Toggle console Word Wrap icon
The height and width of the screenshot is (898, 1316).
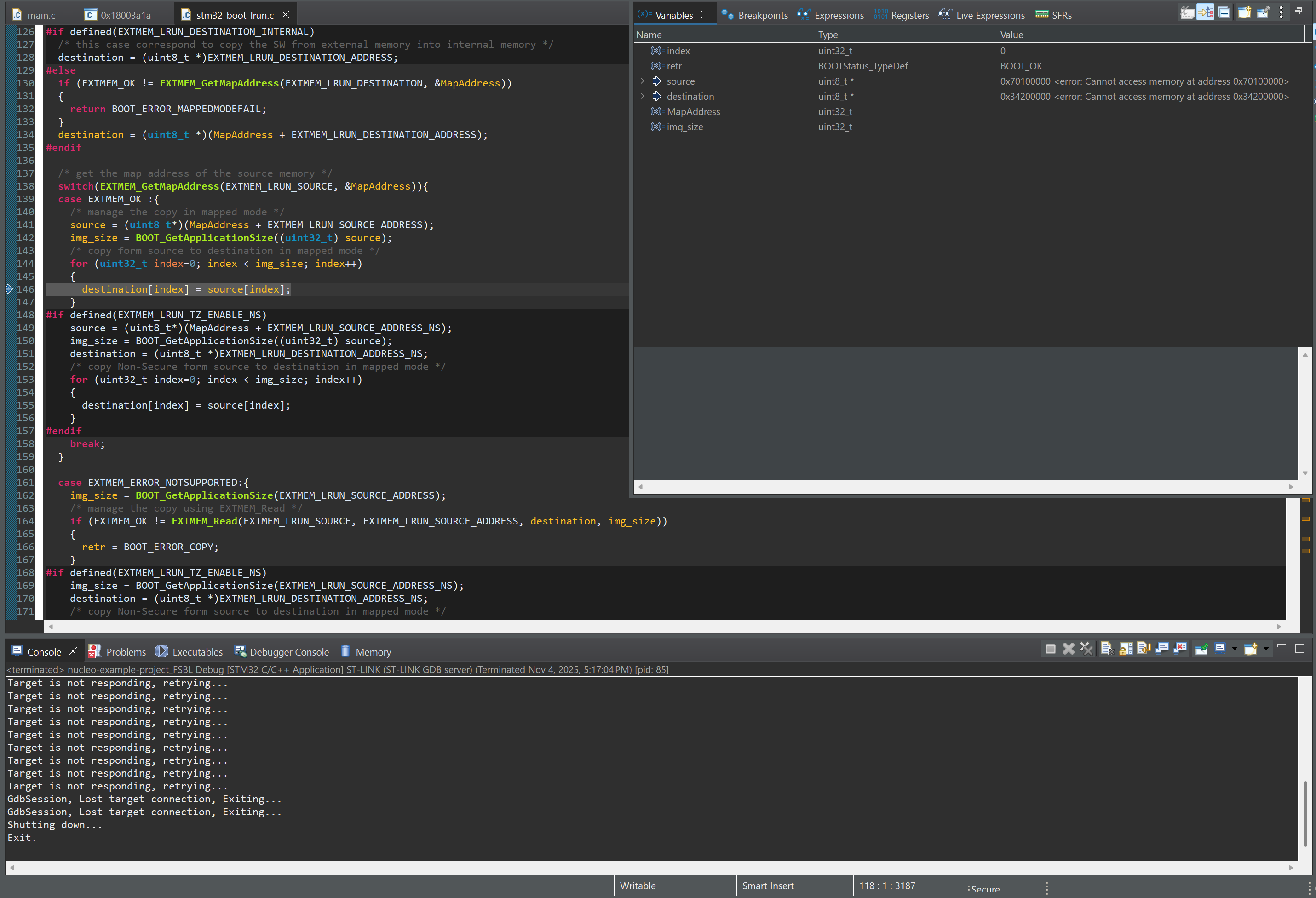coord(1144,649)
